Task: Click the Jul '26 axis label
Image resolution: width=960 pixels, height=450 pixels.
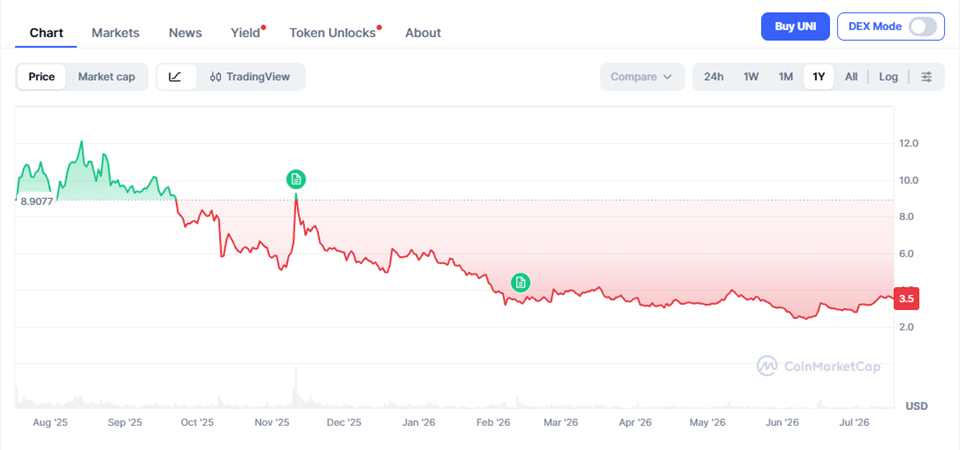Action: (x=853, y=422)
